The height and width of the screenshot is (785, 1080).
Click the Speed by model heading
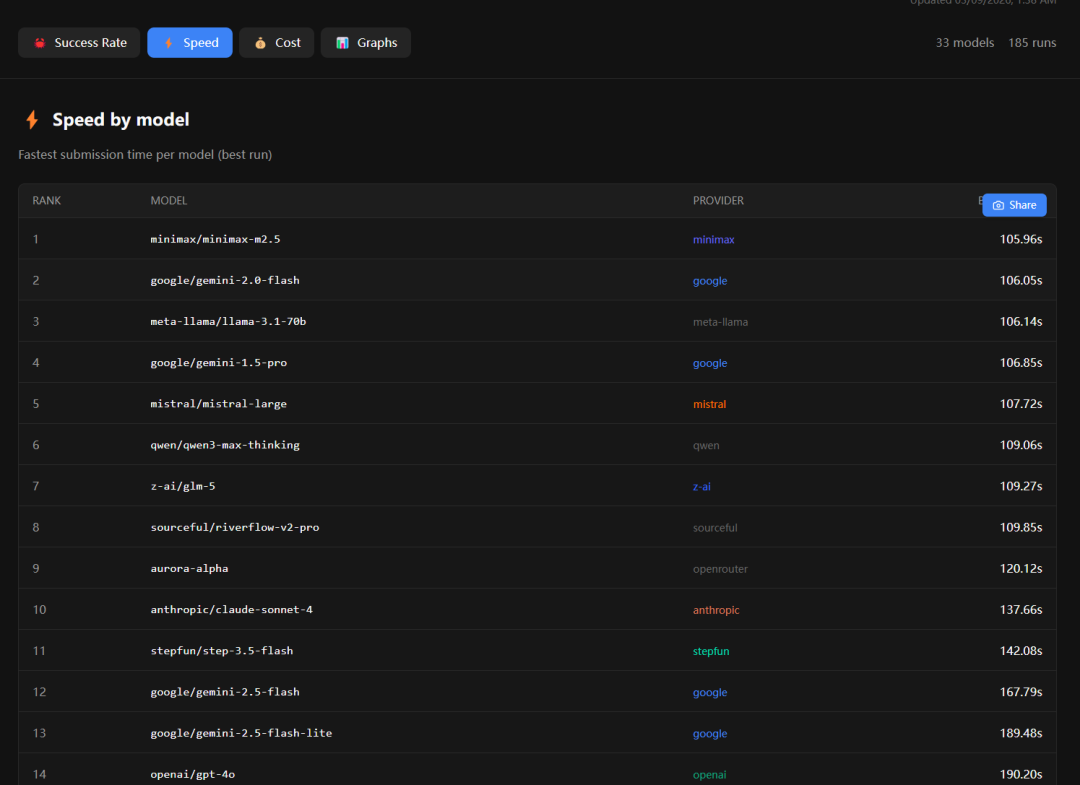point(121,120)
